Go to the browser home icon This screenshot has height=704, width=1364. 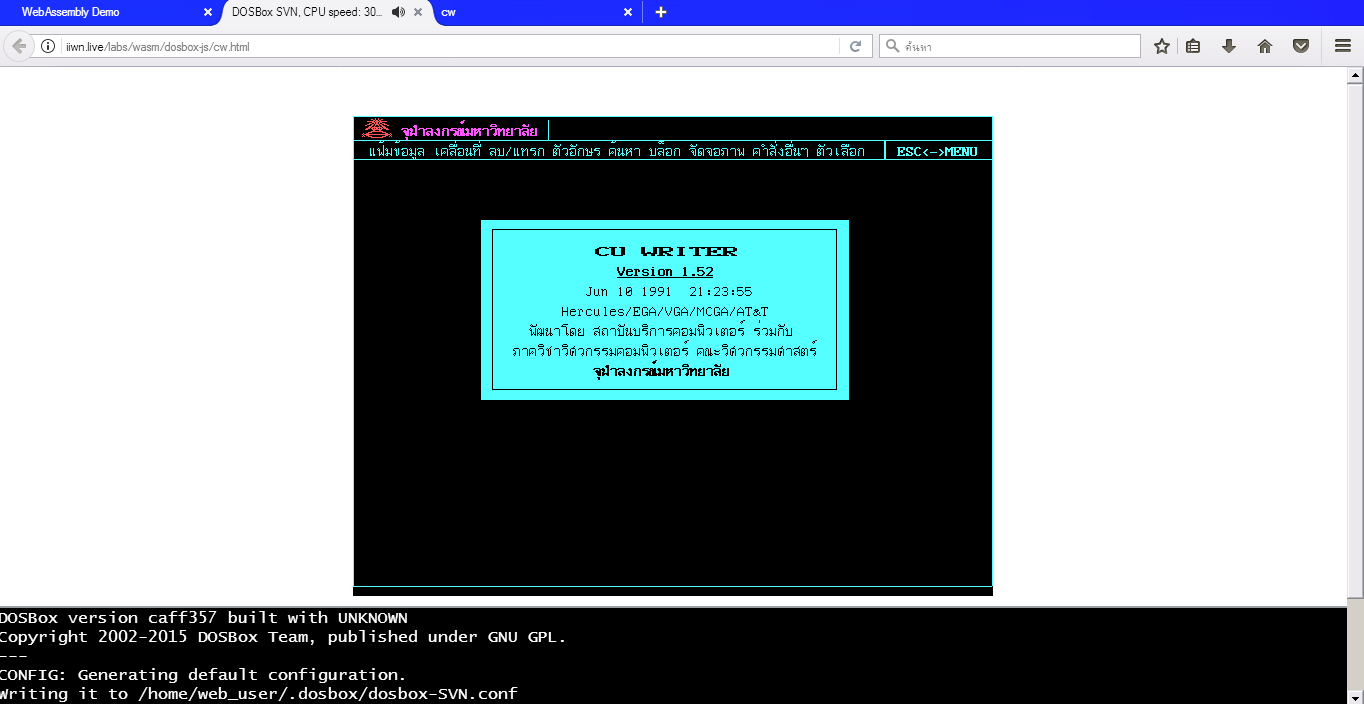click(1265, 46)
